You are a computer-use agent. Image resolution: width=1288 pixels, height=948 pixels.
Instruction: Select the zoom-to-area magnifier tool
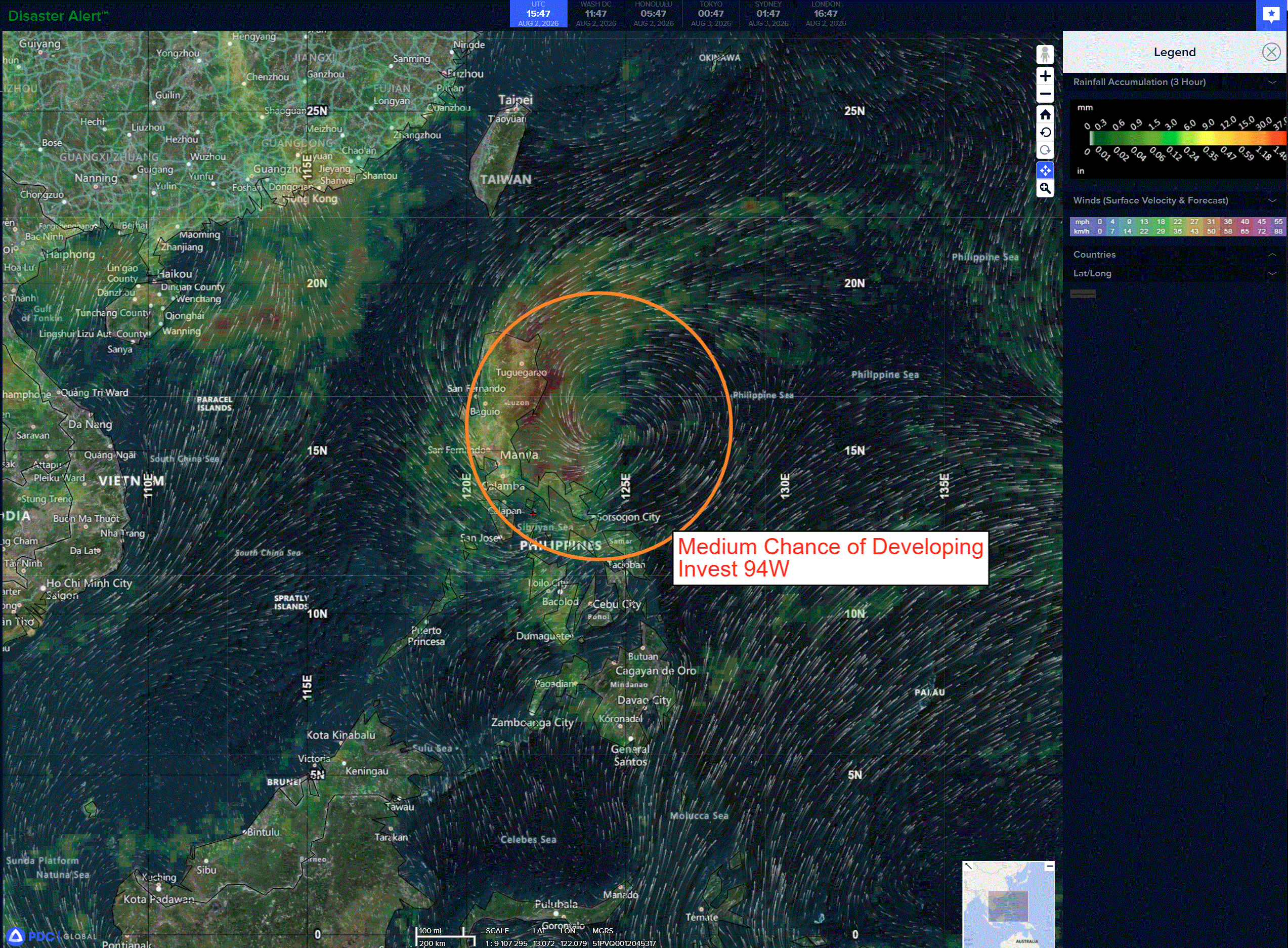pos(1045,188)
